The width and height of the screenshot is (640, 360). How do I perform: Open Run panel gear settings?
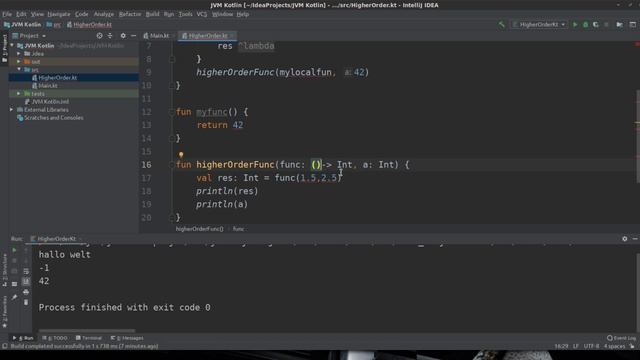click(x=624, y=239)
